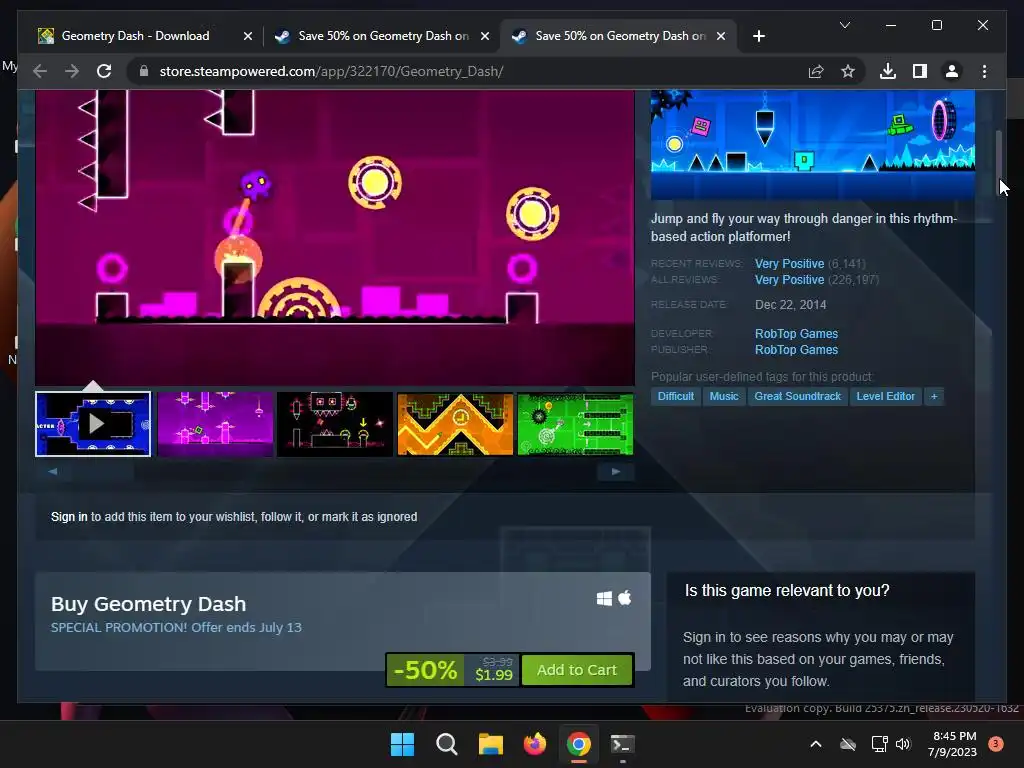Click the Geometry Dash header banner image
Screen dimensions: 1024x768
tap(813, 144)
